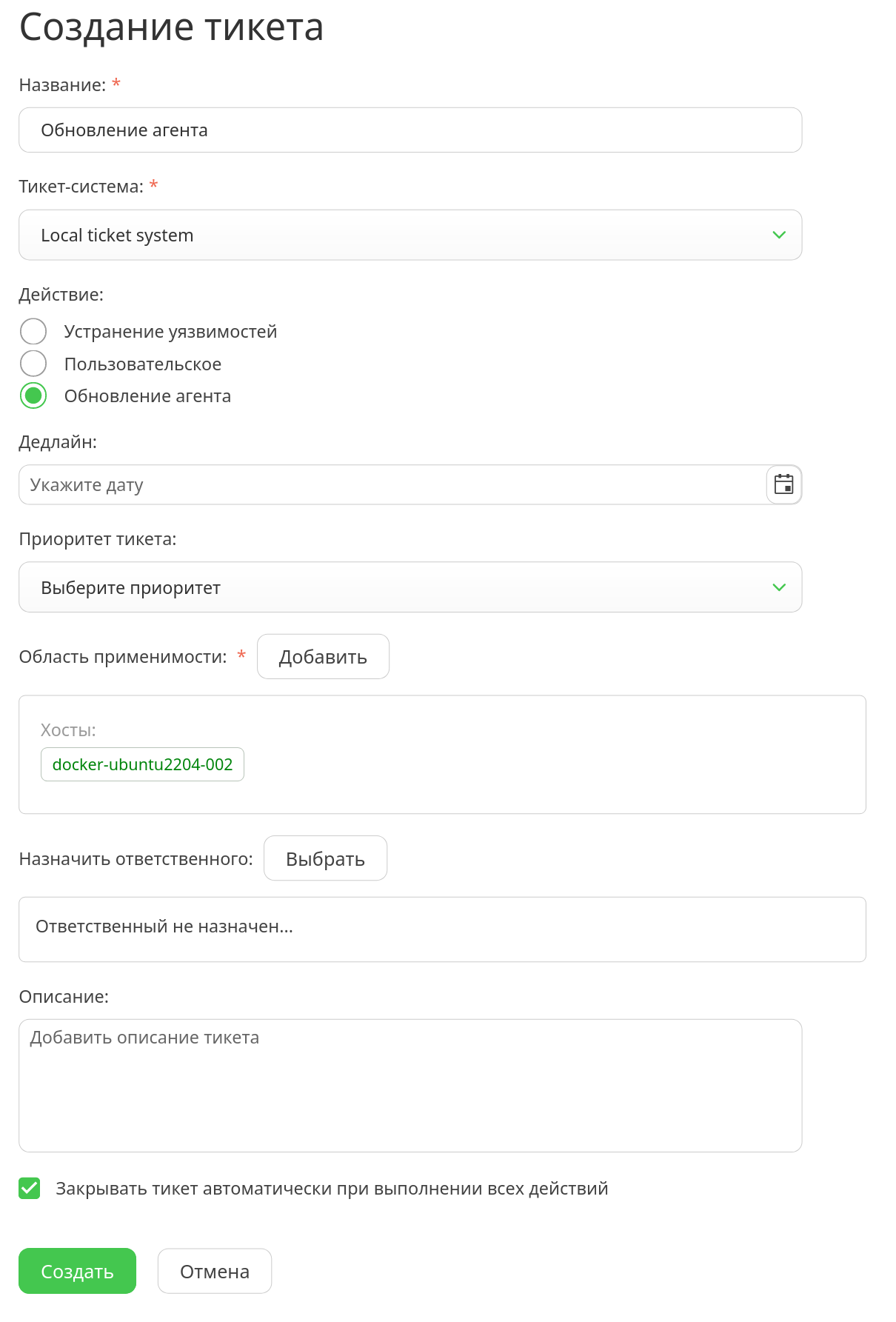Click the Local ticket system dropdown chevron

coord(778,235)
